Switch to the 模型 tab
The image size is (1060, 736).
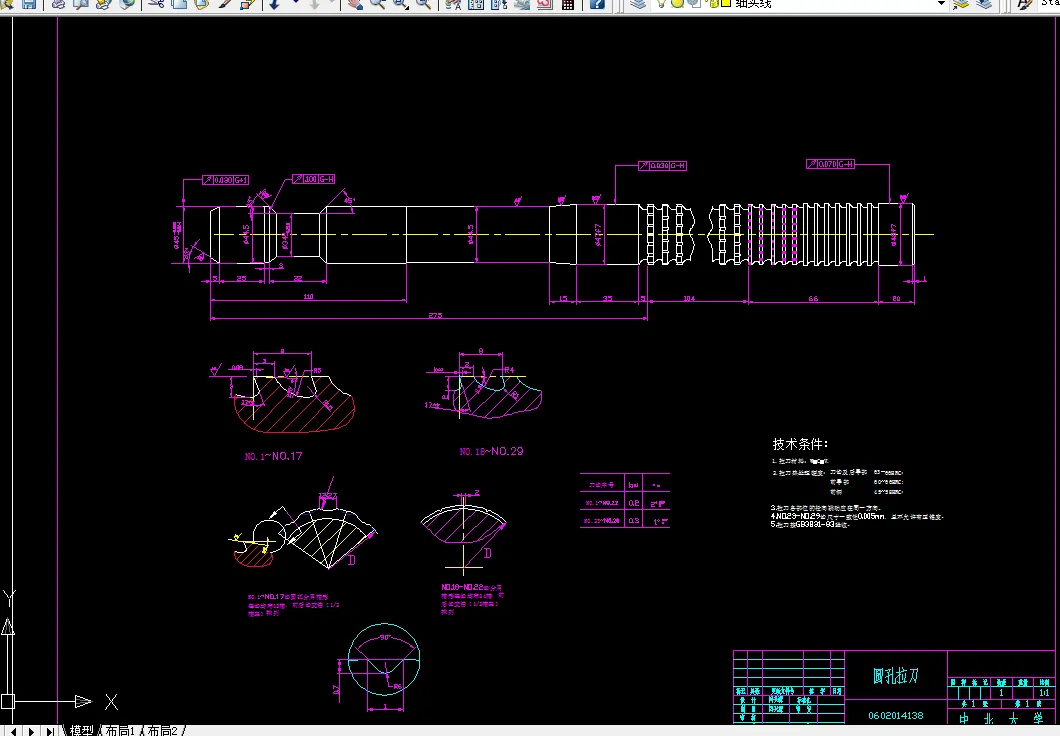(82, 731)
